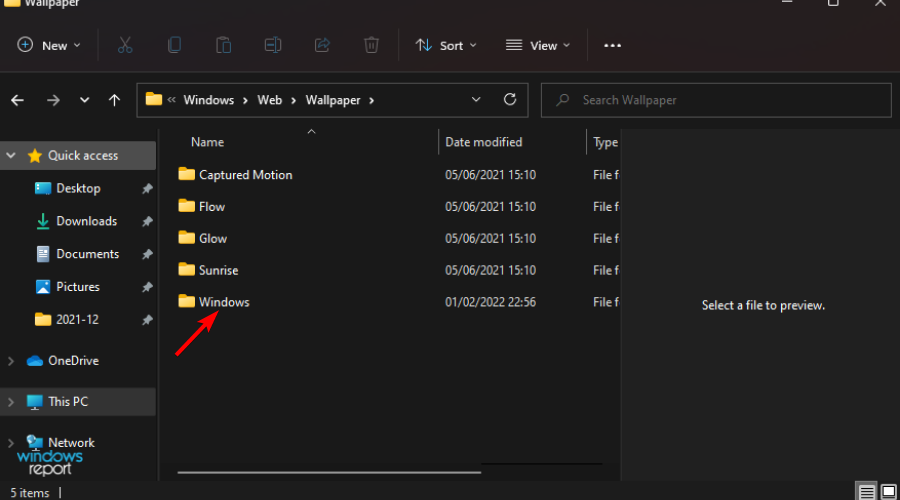Switch to details view in status bar
The width and height of the screenshot is (900, 500).
[866, 491]
